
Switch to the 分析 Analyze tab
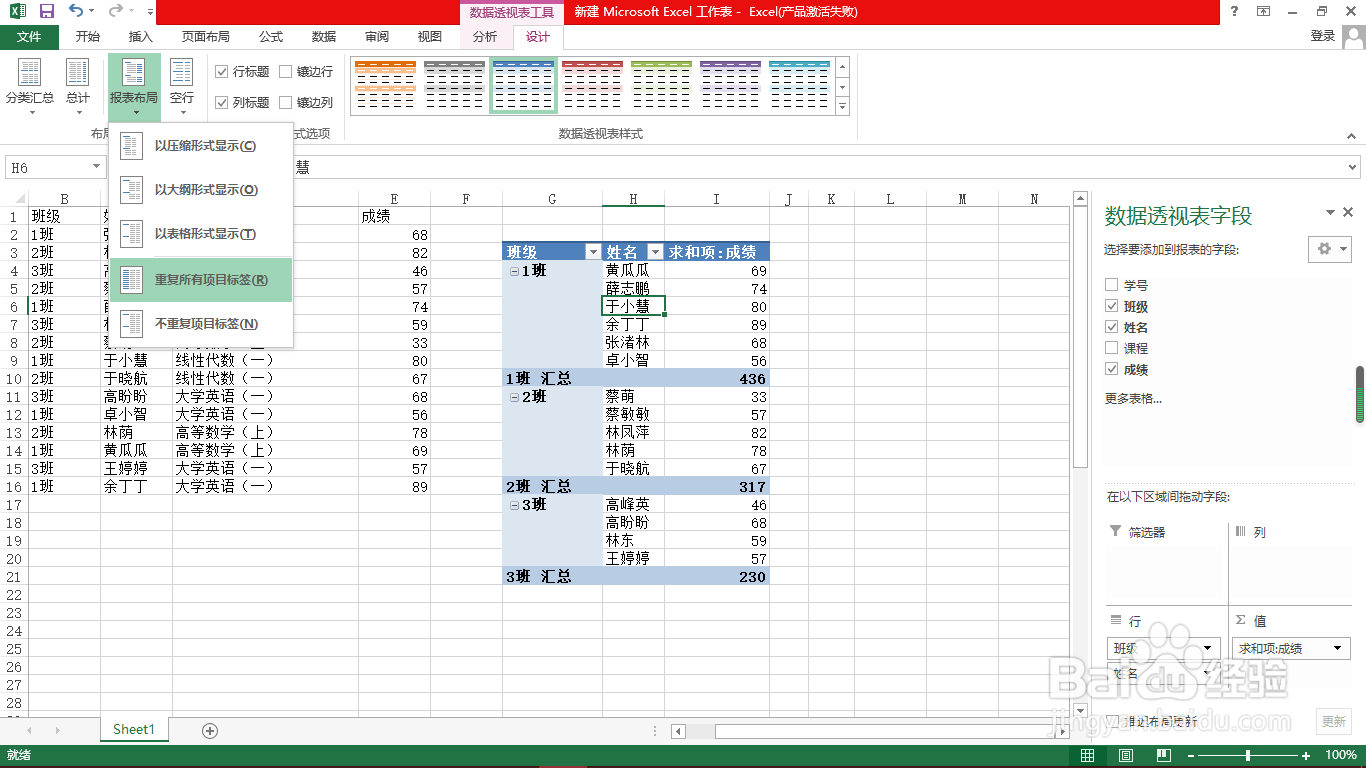(x=485, y=37)
